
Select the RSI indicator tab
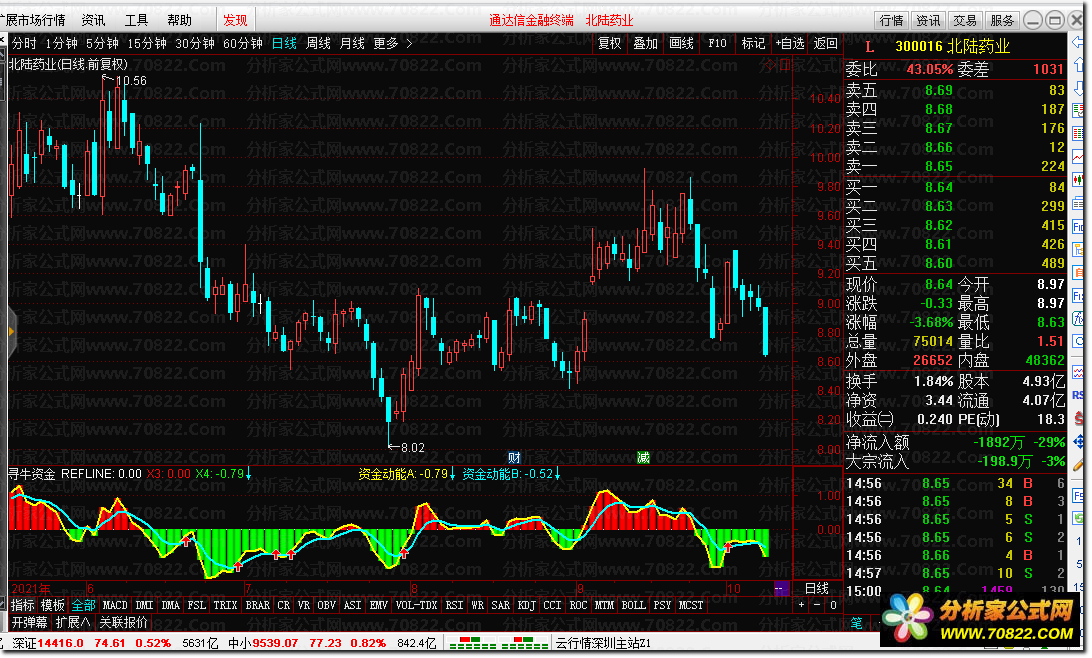454,605
